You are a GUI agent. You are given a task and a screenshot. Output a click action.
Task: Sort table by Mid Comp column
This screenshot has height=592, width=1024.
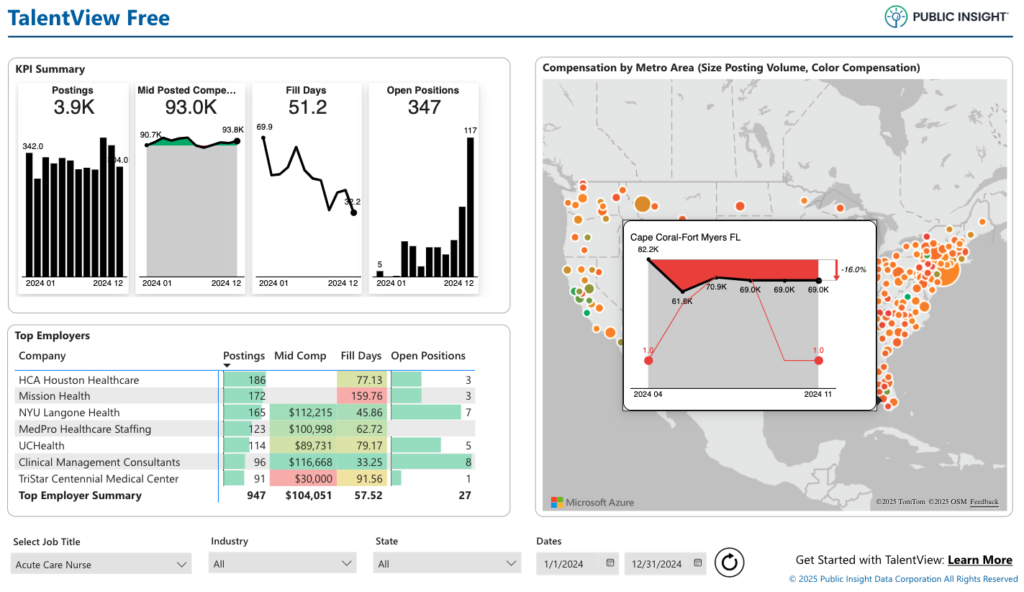click(300, 356)
